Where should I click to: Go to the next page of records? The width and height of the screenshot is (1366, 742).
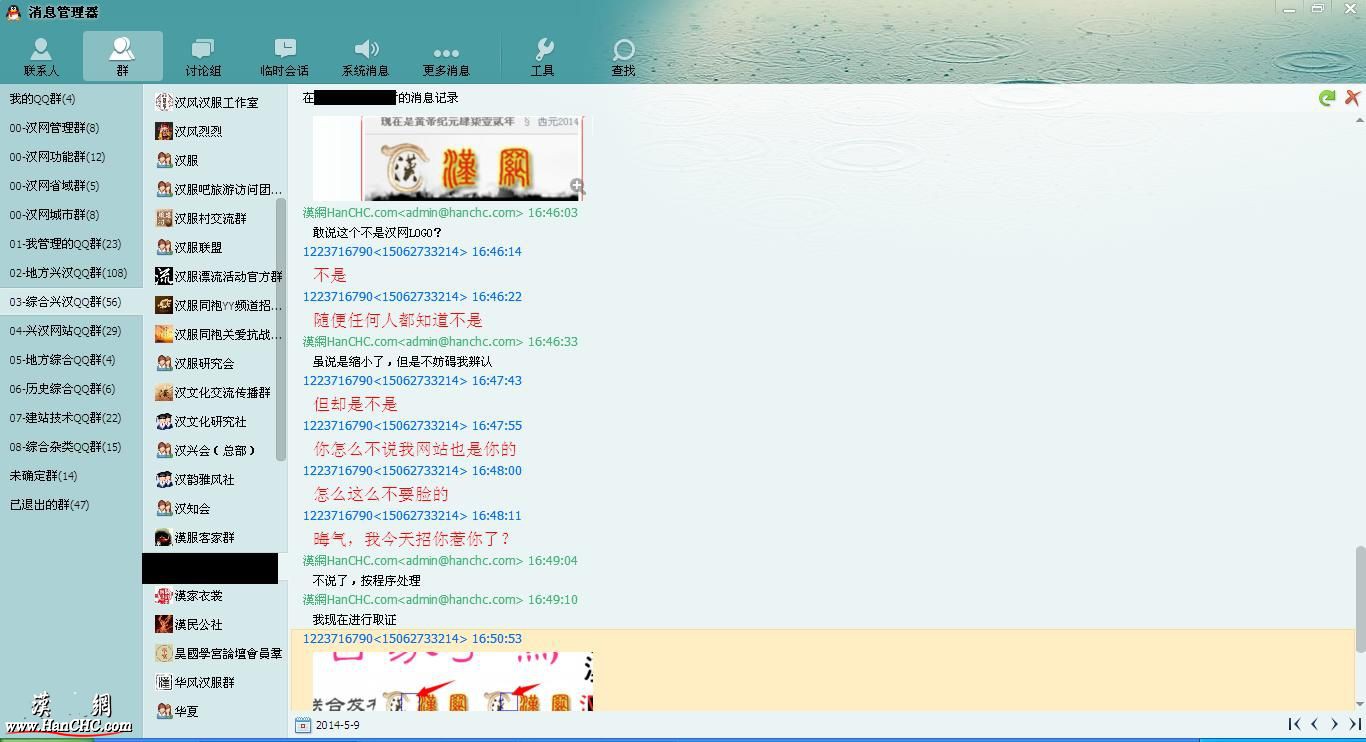tap(1334, 724)
